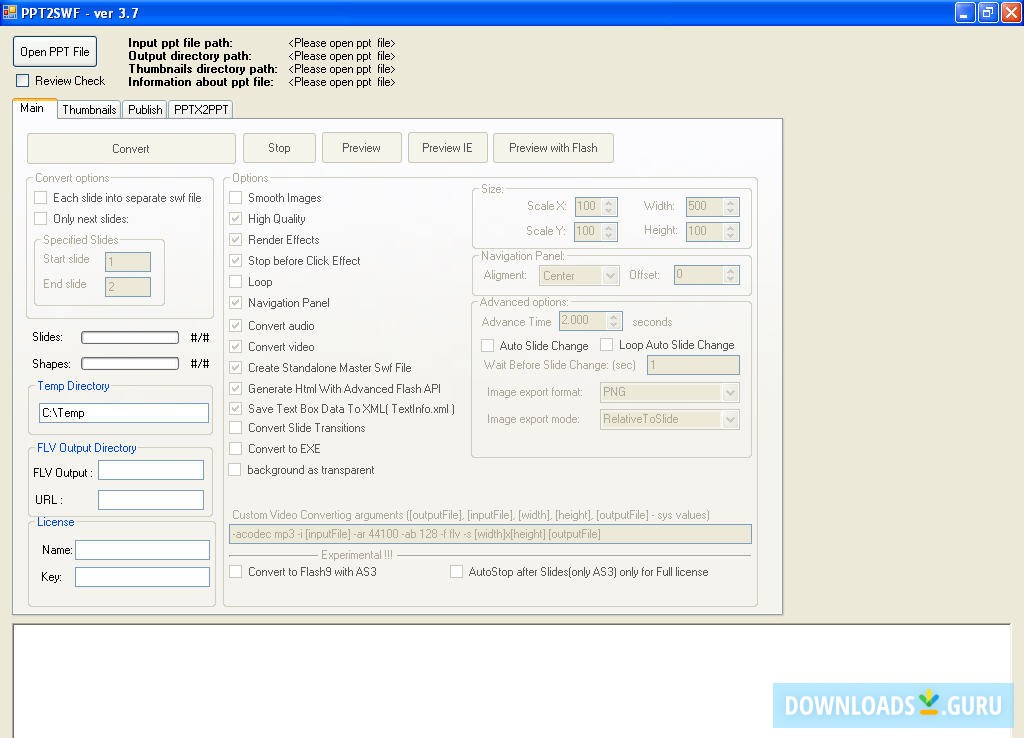Disable the High Quality option
The image size is (1024, 738).
235,218
